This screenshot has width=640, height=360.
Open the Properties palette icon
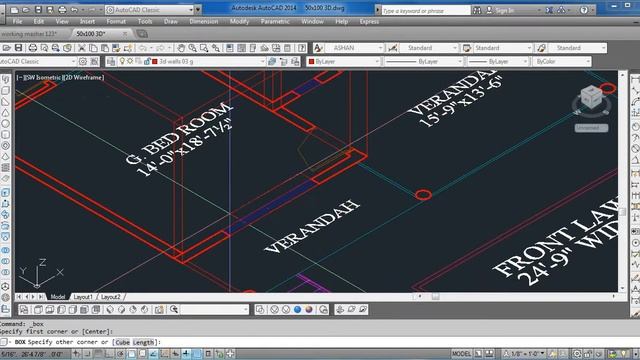pos(230,48)
